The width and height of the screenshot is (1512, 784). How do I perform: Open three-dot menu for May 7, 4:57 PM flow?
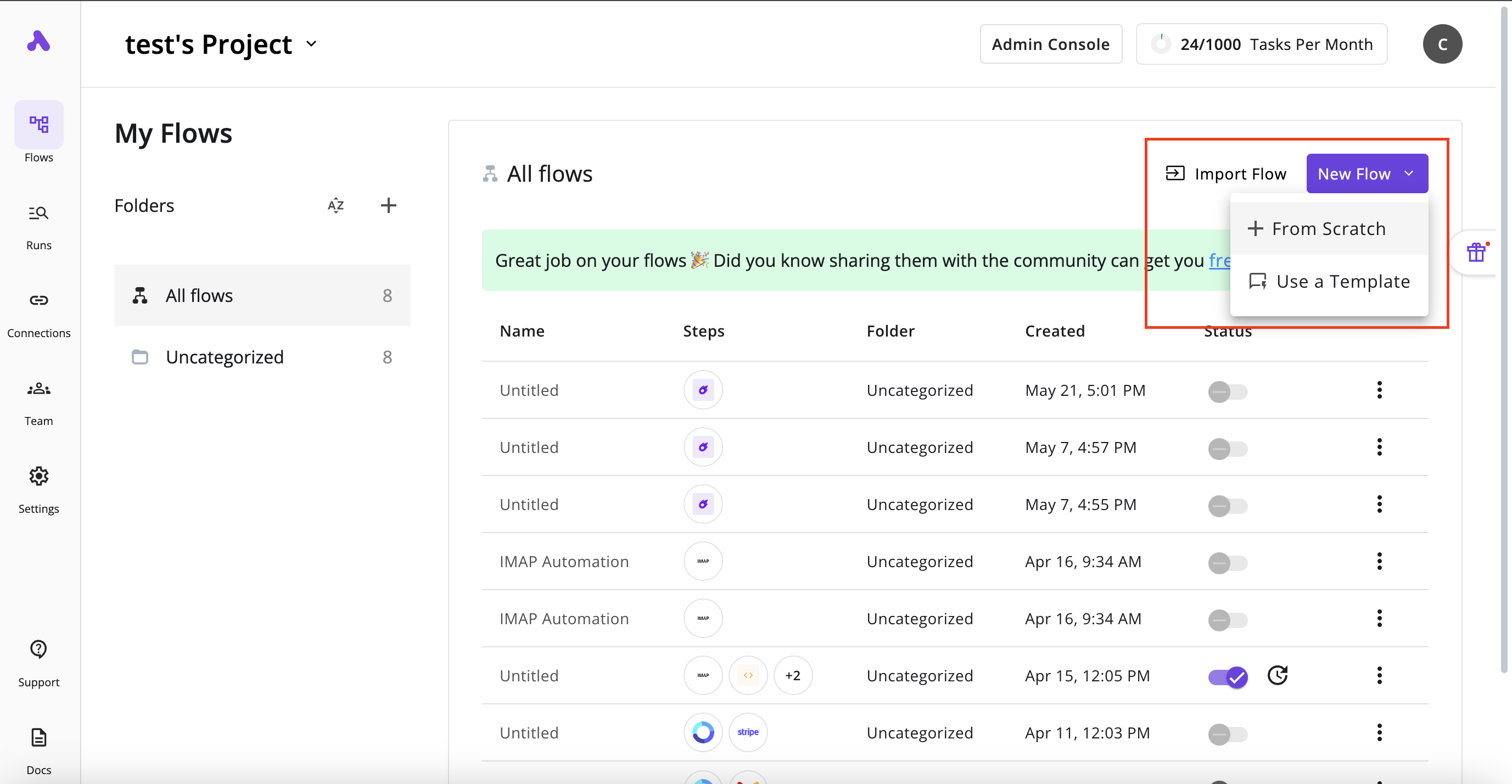coord(1379,447)
